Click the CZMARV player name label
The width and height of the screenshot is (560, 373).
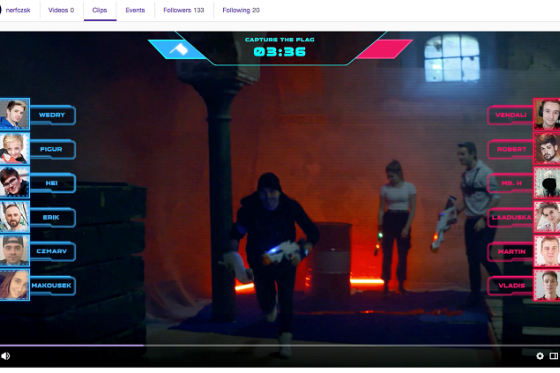pos(52,251)
